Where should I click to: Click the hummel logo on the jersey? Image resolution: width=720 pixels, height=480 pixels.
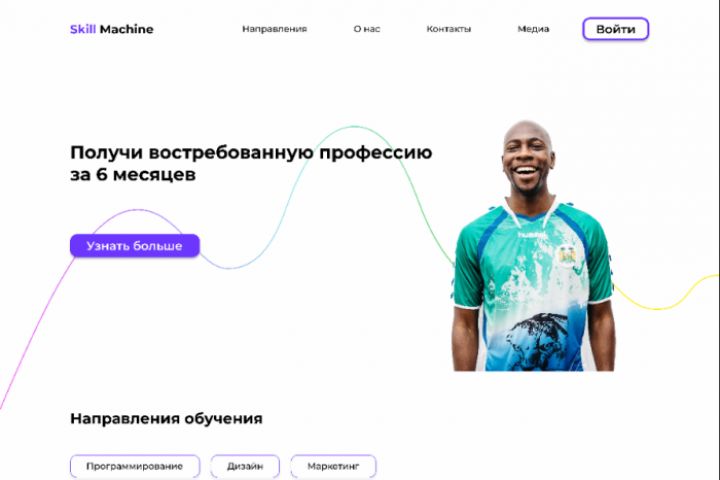click(x=532, y=235)
